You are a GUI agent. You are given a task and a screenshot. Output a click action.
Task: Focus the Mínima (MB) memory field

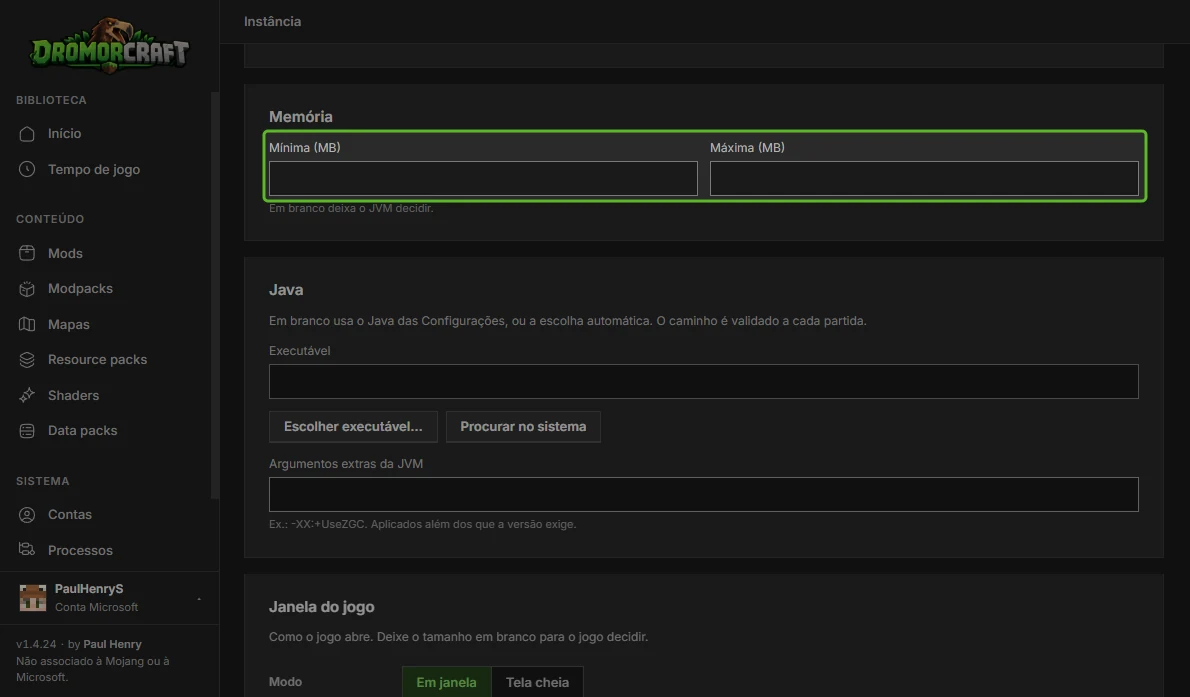(x=483, y=178)
